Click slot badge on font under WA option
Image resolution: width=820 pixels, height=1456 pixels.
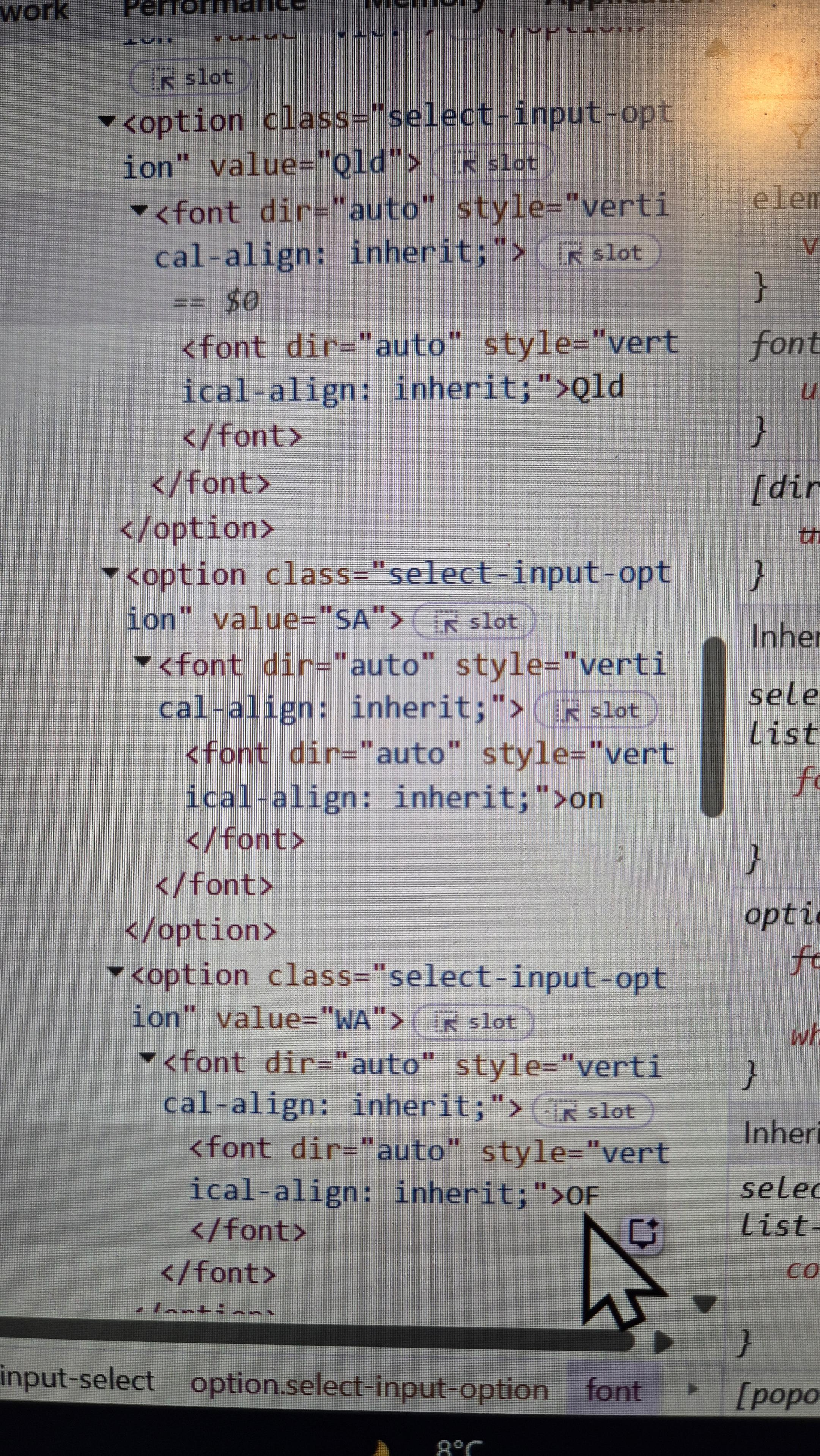click(x=593, y=1111)
